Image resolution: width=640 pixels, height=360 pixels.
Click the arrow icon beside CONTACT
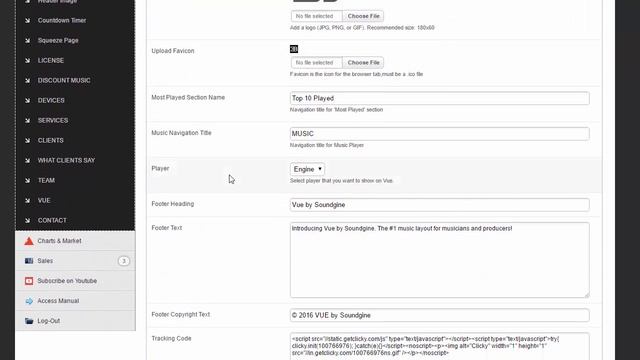pos(27,220)
